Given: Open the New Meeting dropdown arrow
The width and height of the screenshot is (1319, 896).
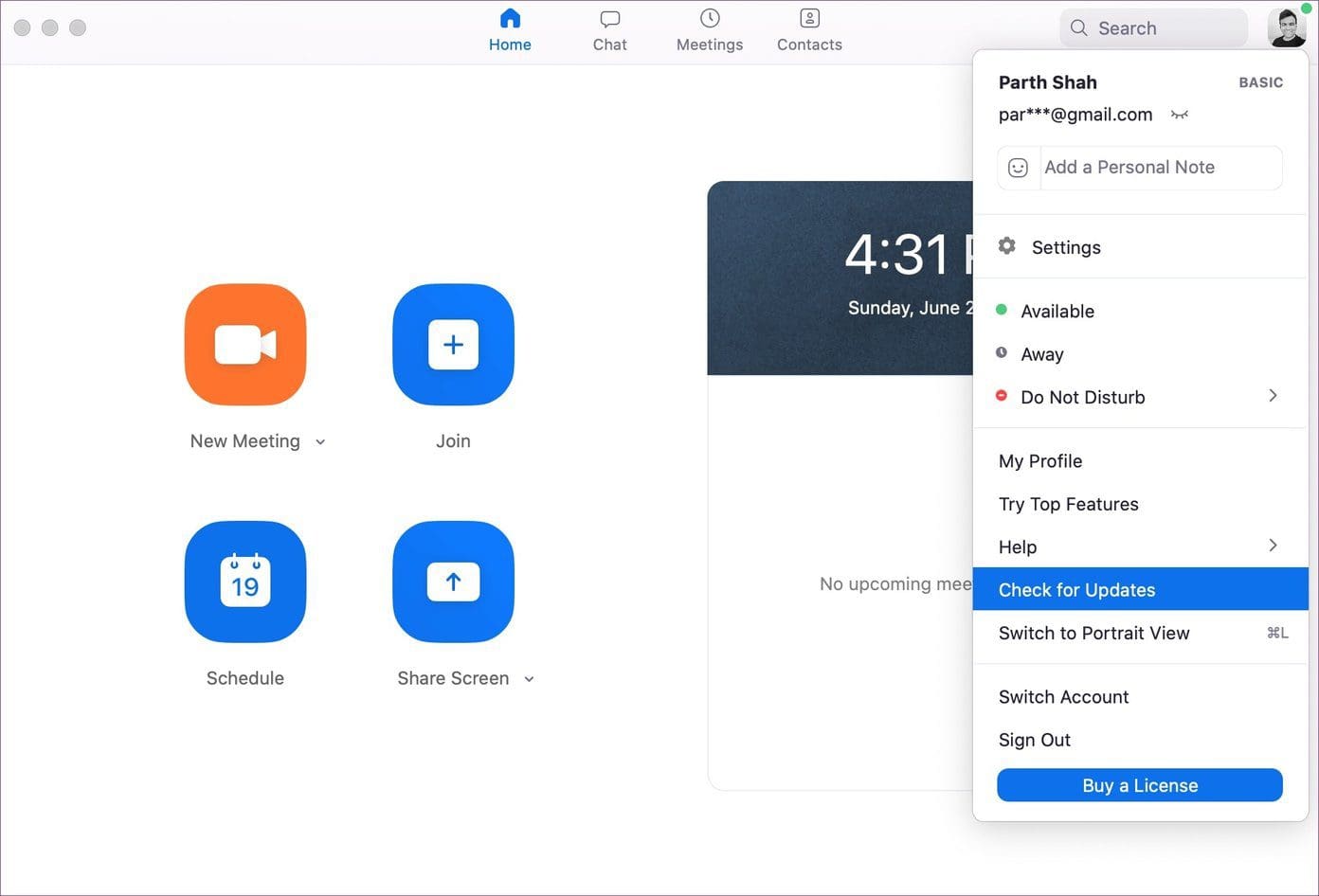Looking at the screenshot, I should pyautogui.click(x=320, y=442).
